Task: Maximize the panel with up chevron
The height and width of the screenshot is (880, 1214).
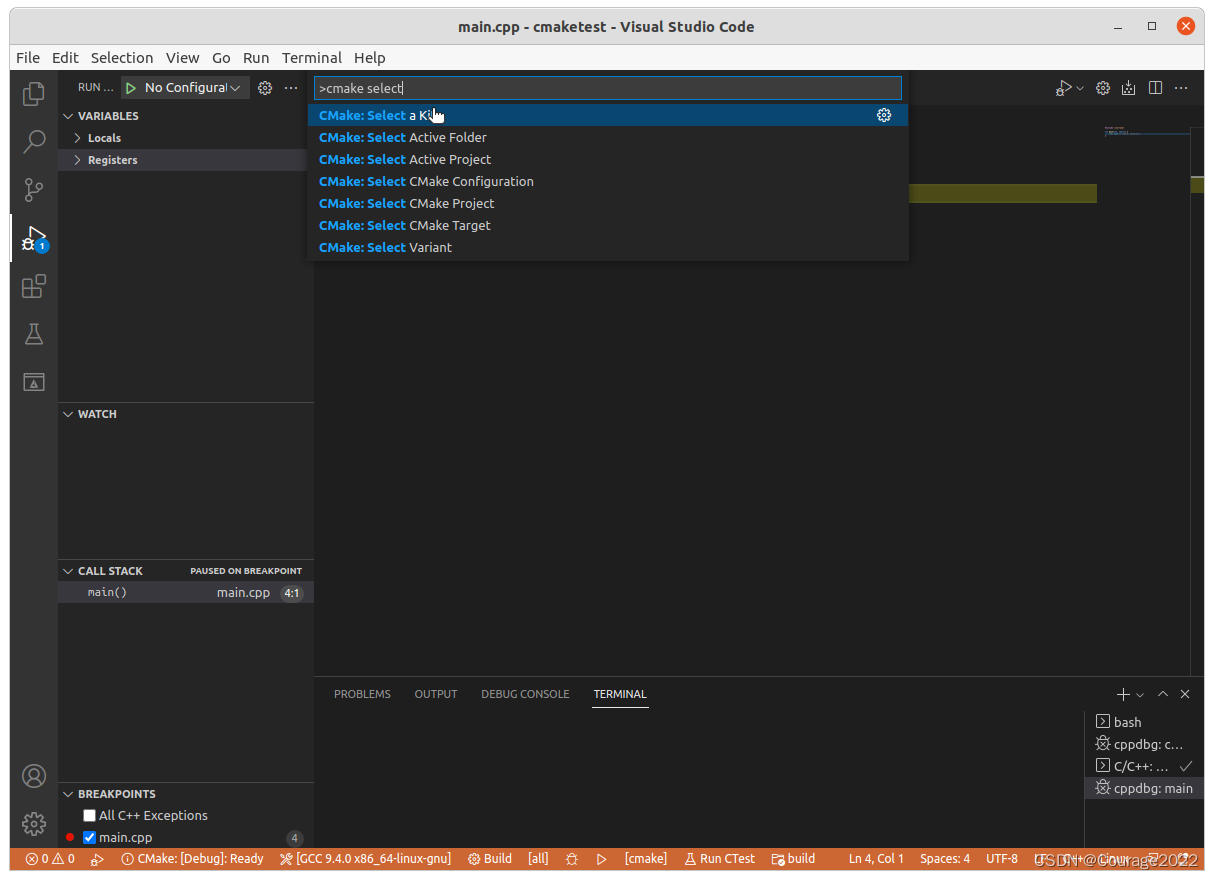Action: tap(1163, 694)
